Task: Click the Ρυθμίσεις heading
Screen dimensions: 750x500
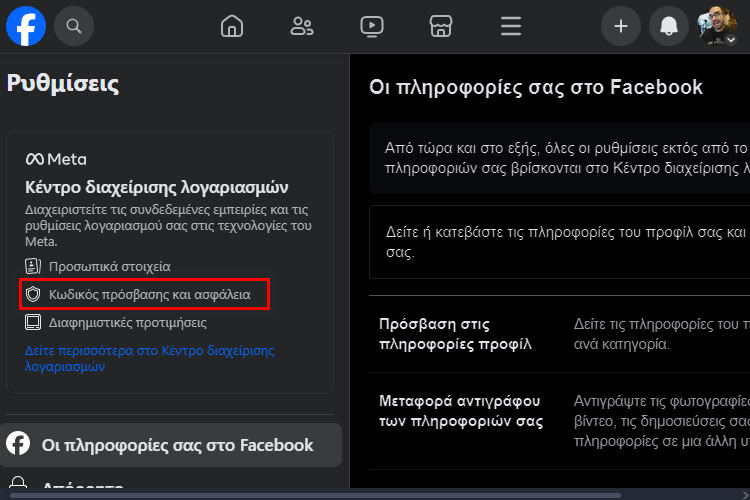Action: tap(63, 84)
